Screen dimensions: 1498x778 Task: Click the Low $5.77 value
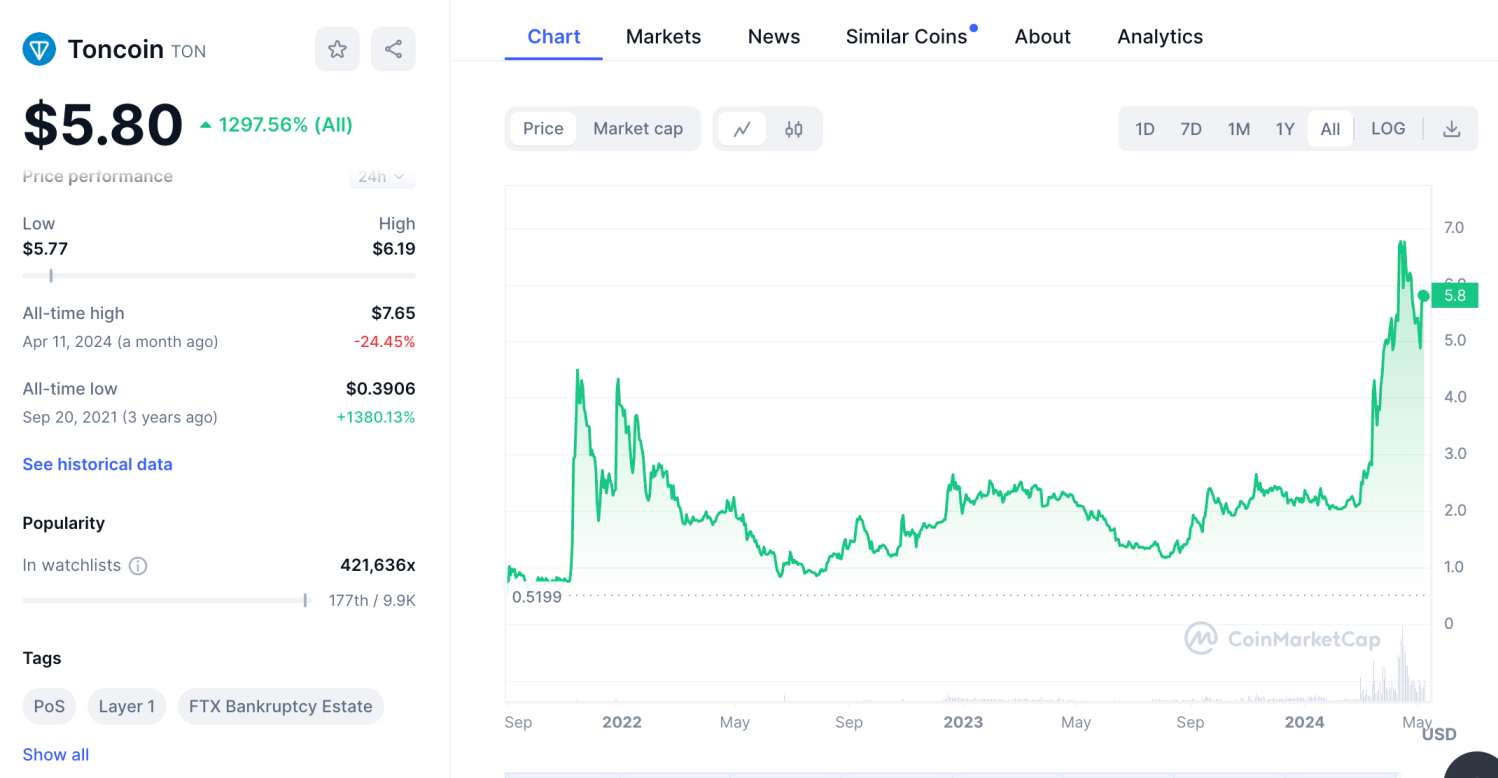(x=45, y=249)
